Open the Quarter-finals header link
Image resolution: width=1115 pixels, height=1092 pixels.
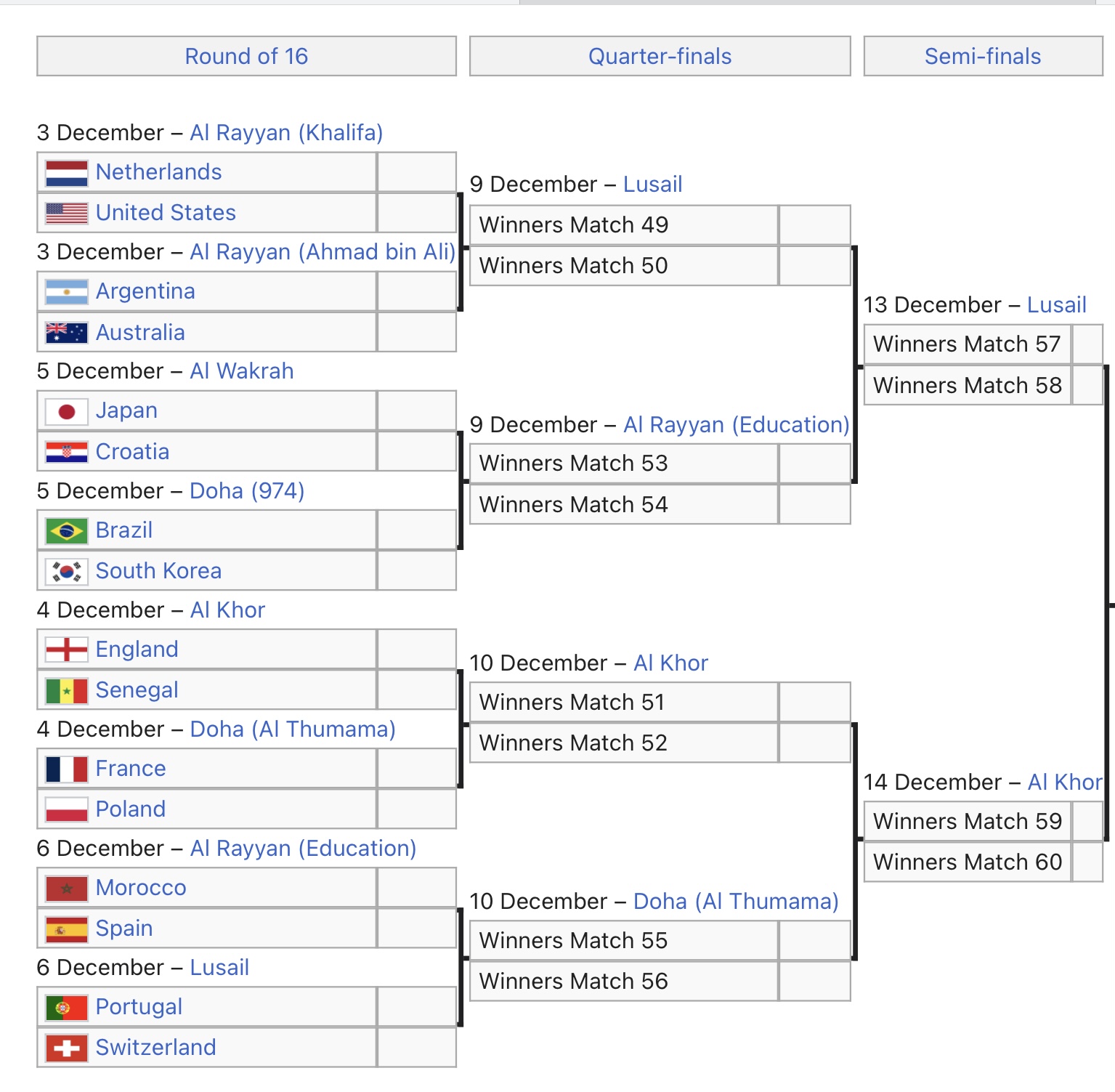coord(660,56)
